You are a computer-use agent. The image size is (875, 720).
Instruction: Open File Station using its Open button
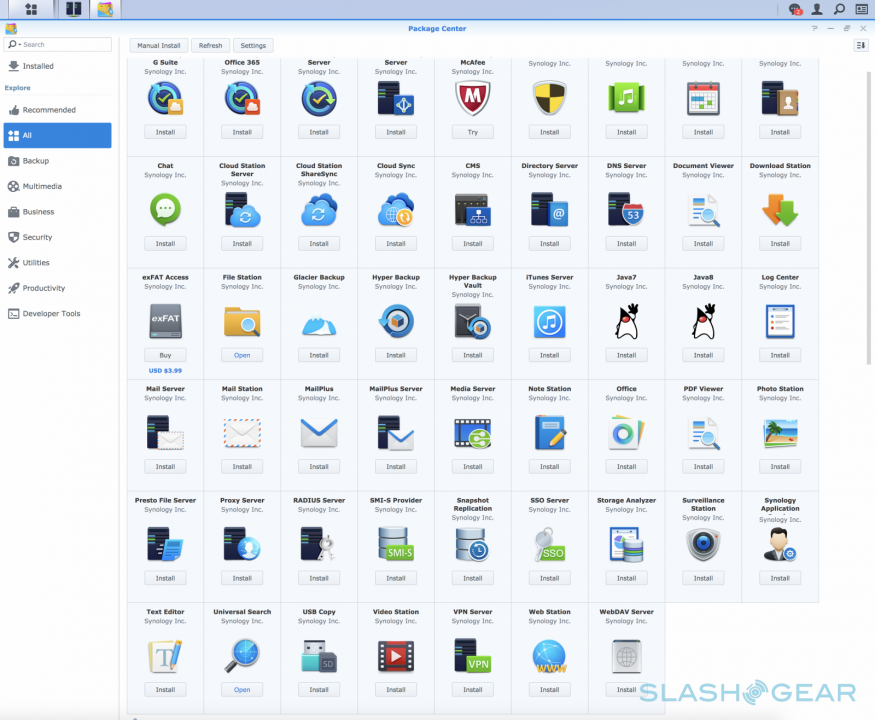tap(242, 354)
